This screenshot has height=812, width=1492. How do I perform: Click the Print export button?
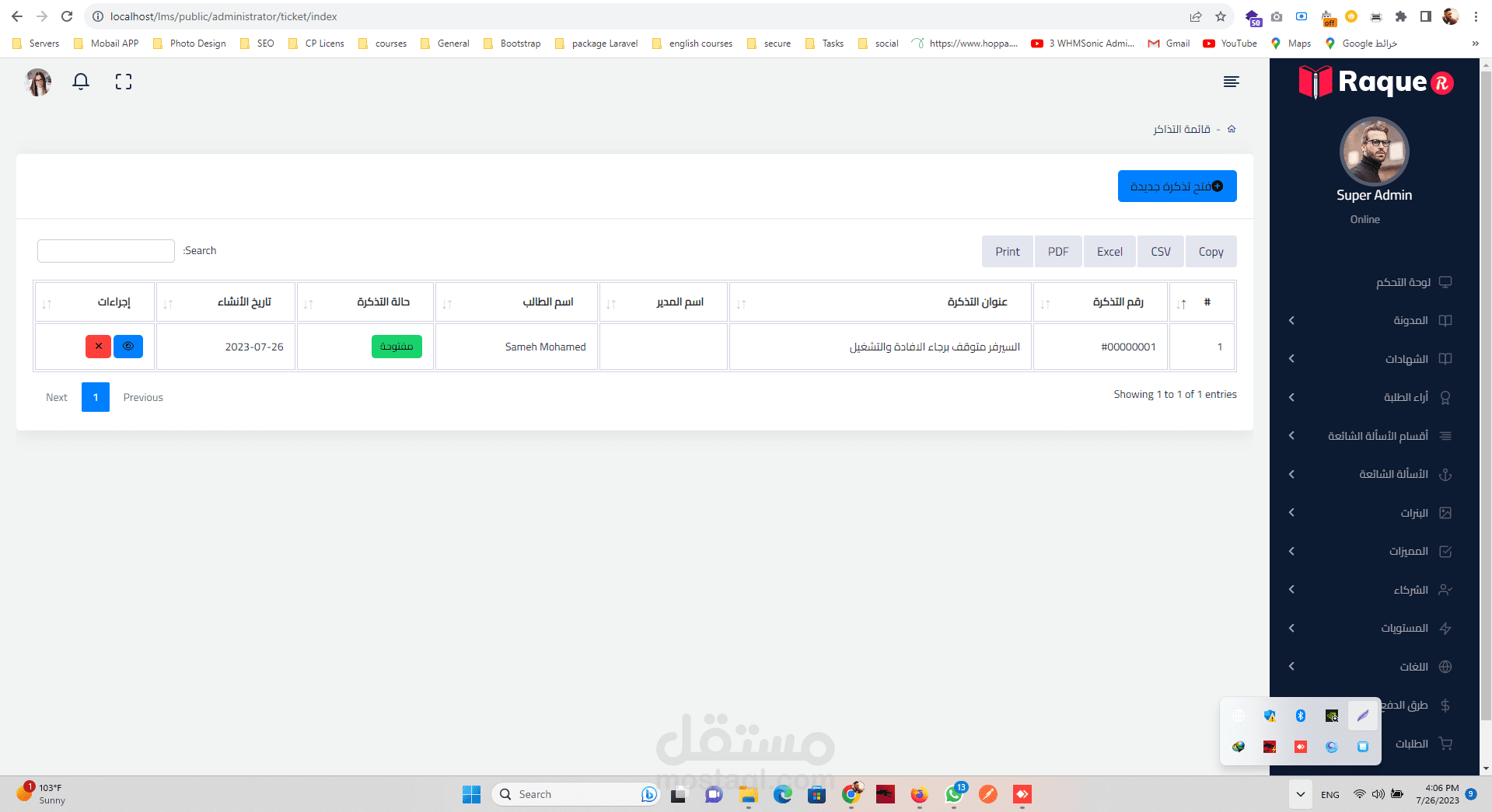(x=1008, y=252)
